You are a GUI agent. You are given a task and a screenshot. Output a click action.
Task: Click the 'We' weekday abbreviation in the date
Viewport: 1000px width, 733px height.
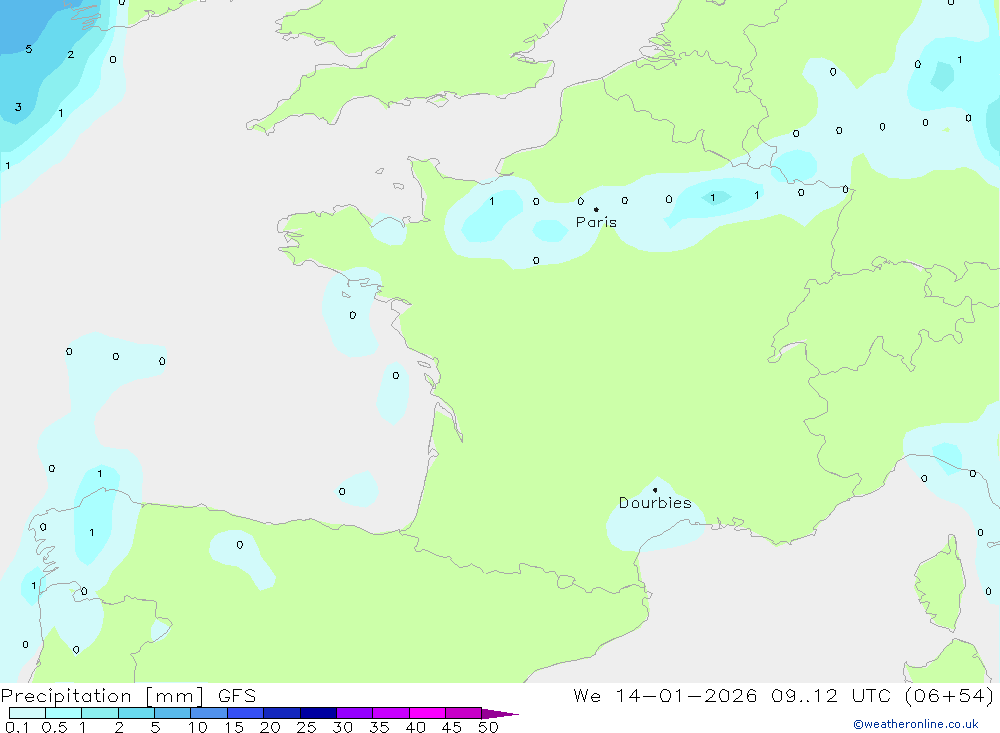click(587, 696)
